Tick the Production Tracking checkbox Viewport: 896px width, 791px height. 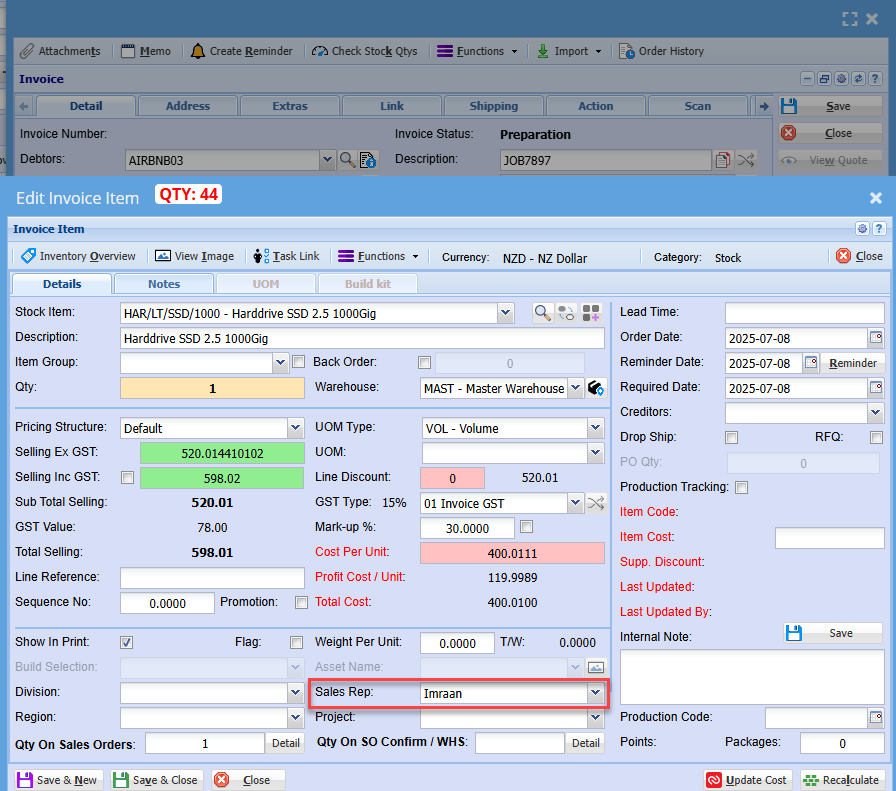coord(741,487)
